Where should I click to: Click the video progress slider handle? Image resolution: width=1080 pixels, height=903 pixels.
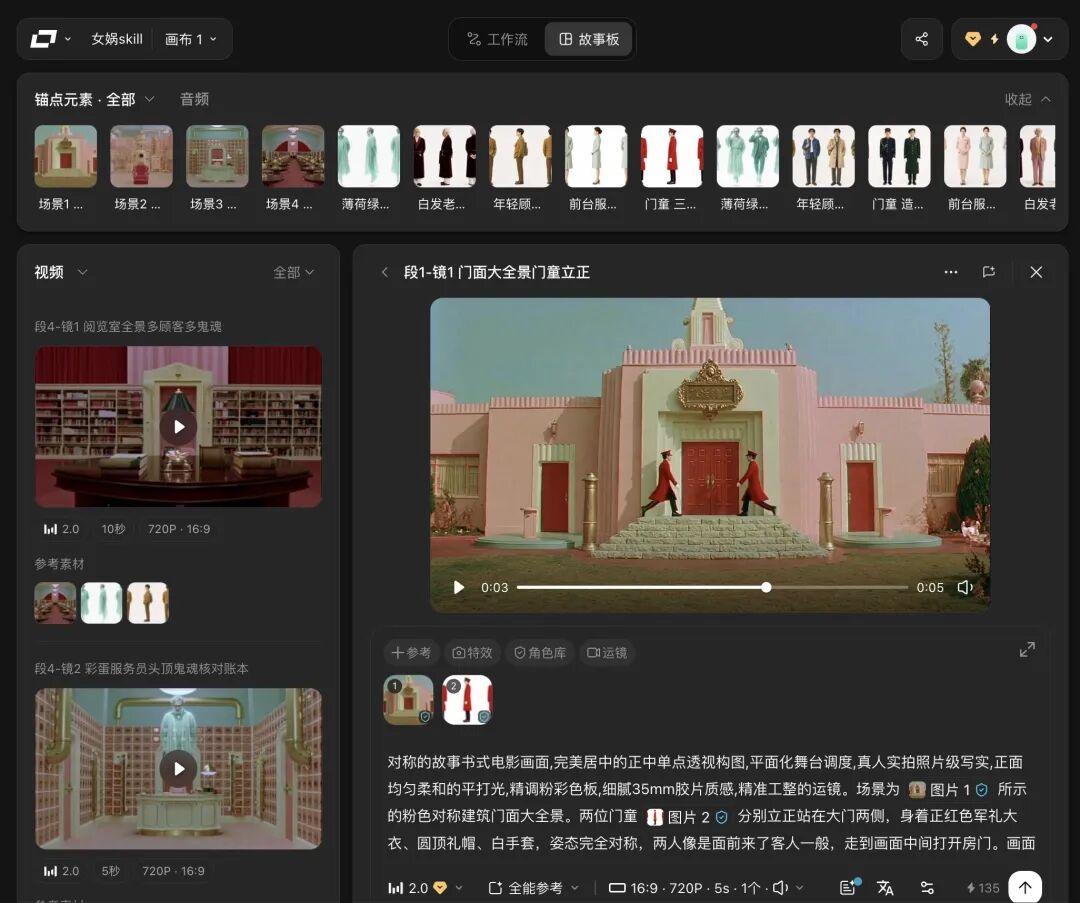pos(766,588)
